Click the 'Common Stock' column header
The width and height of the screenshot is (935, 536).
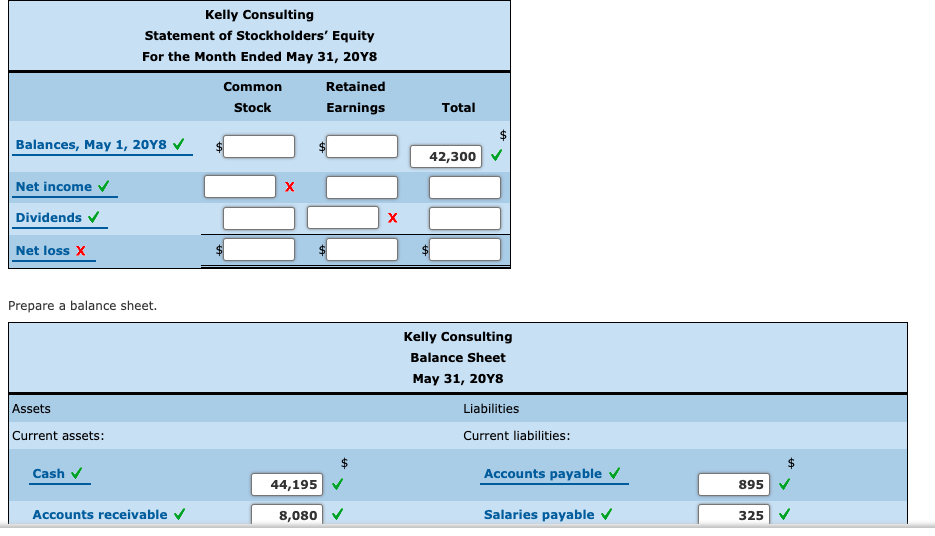(252, 97)
